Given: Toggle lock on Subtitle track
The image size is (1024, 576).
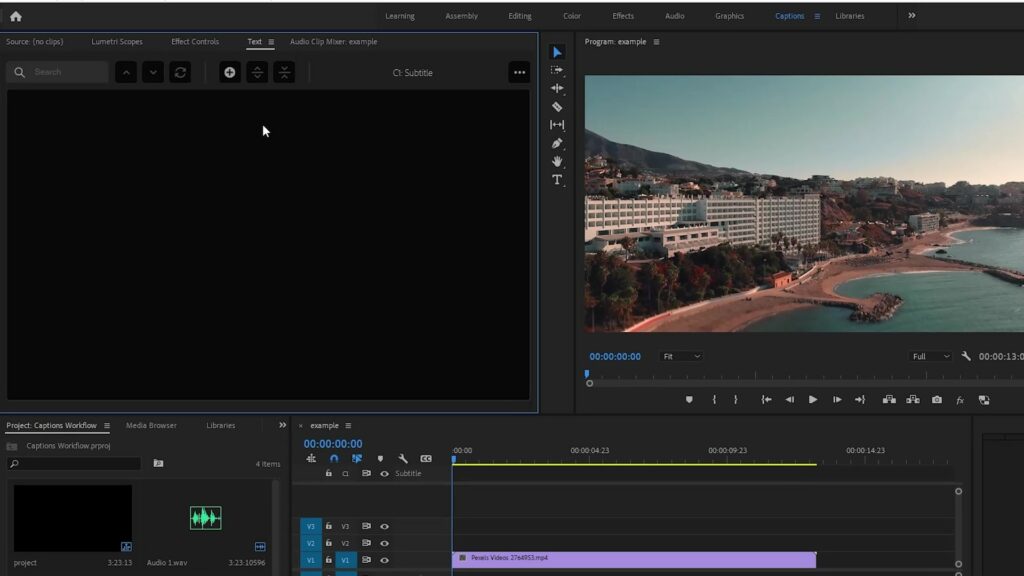Looking at the screenshot, I should point(328,473).
